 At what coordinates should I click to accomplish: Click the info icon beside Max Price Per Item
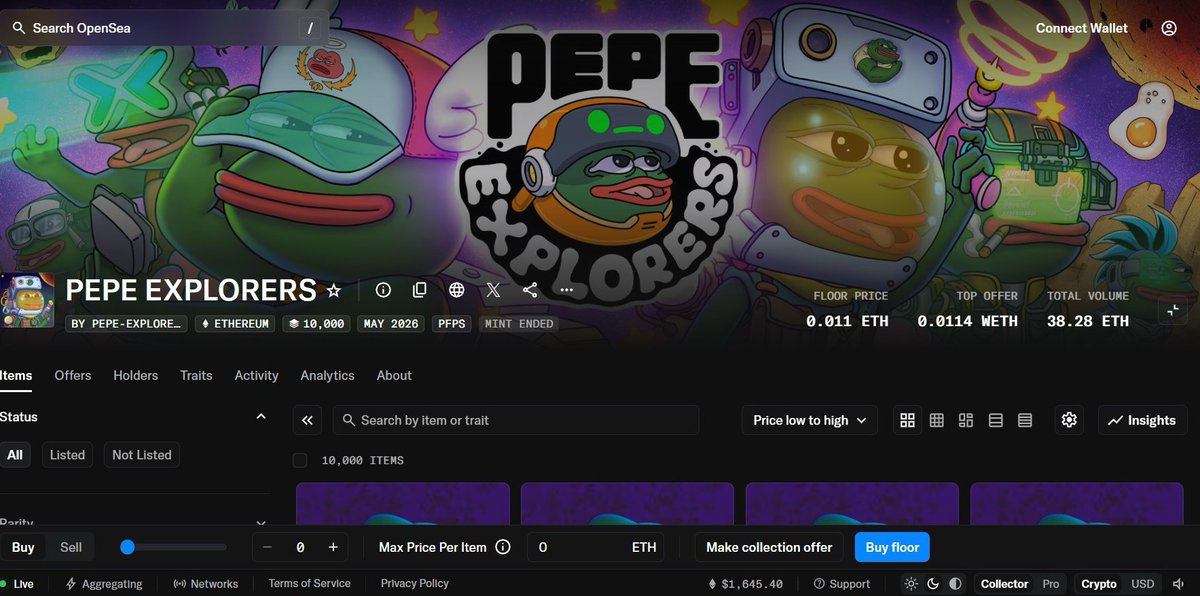click(x=503, y=547)
